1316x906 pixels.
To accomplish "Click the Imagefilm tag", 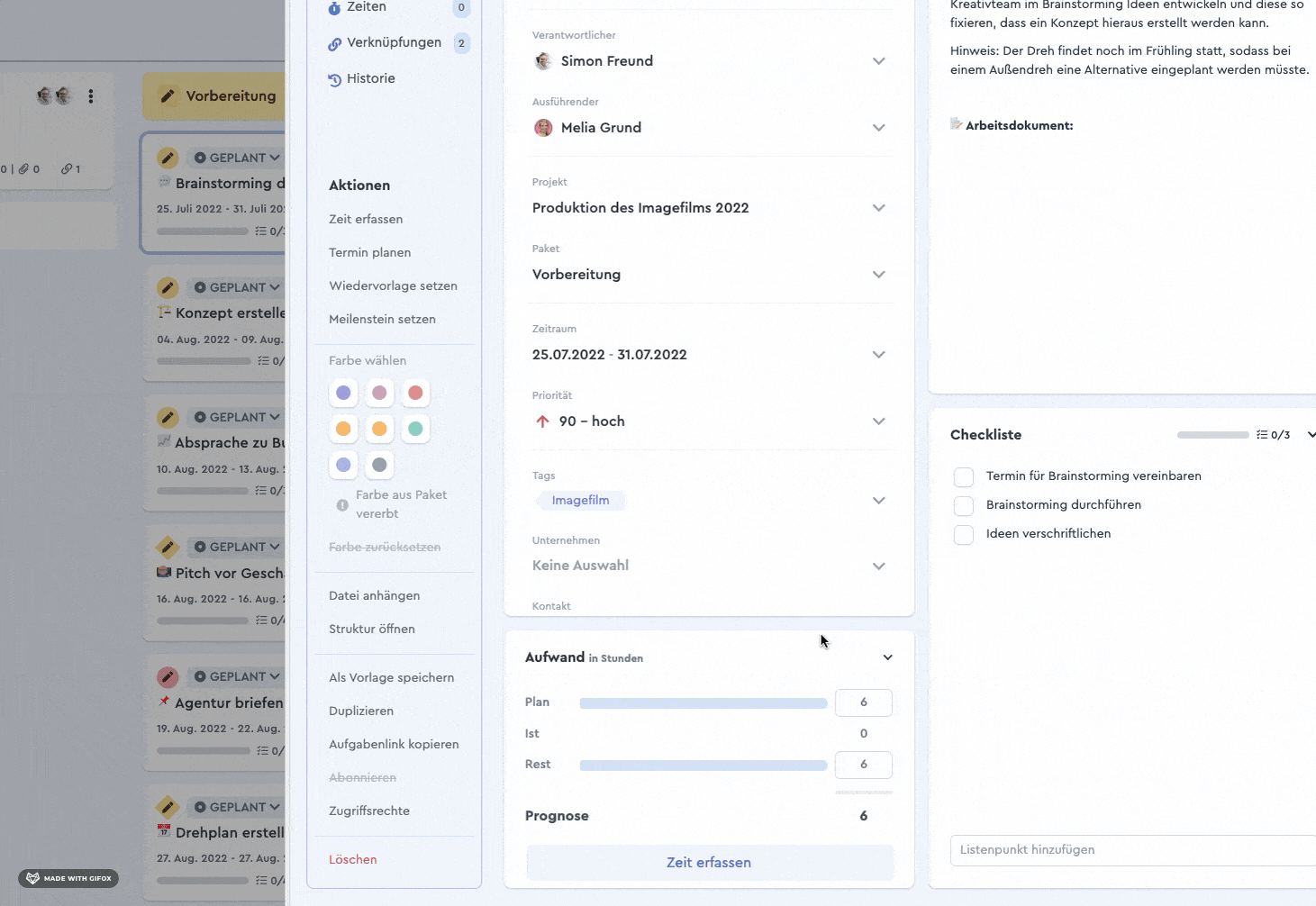I will [580, 501].
